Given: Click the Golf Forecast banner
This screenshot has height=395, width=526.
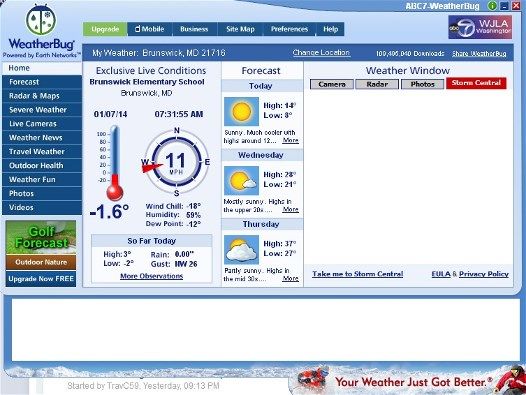Looking at the screenshot, I should point(41,237).
